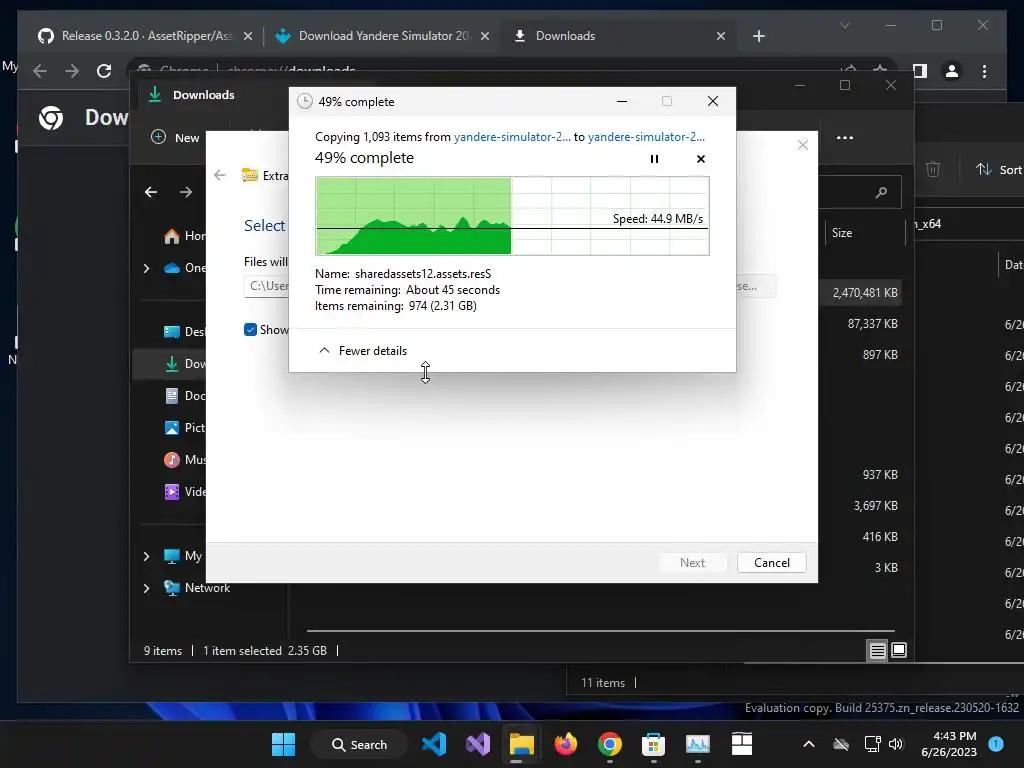The height and width of the screenshot is (768, 1024).
Task: Pause the file copy operation
Action: 654,159
